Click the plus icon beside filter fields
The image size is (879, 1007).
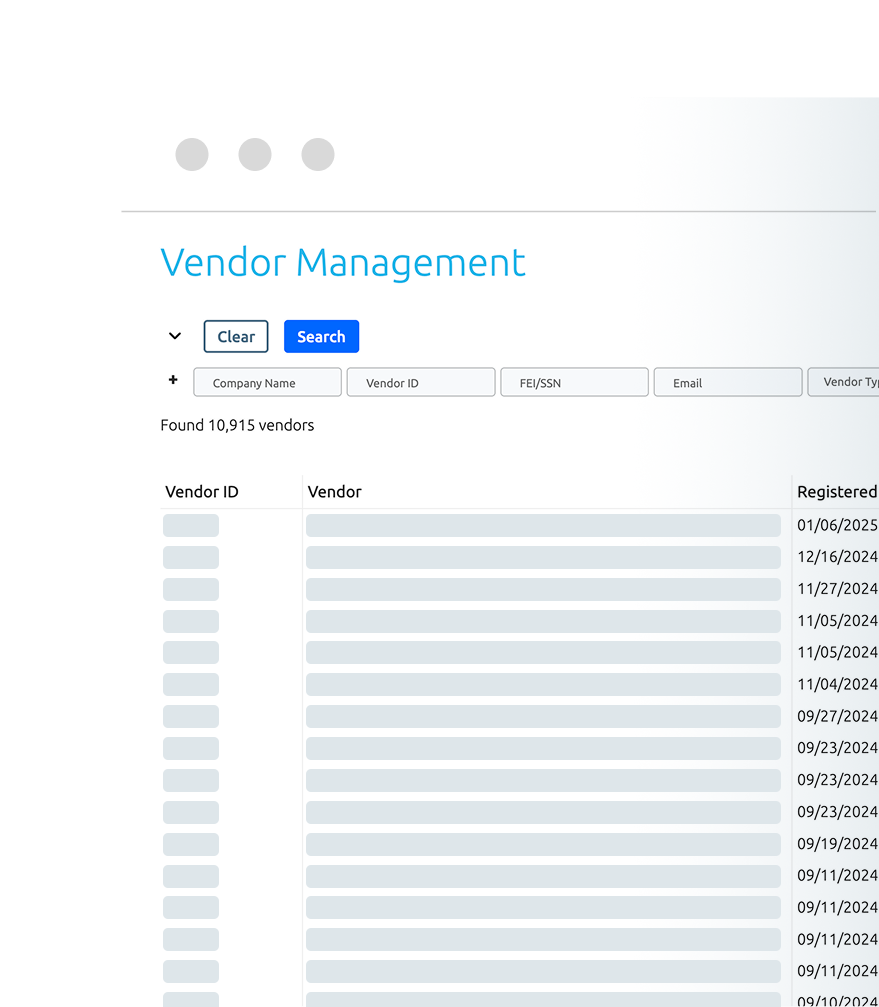click(173, 380)
